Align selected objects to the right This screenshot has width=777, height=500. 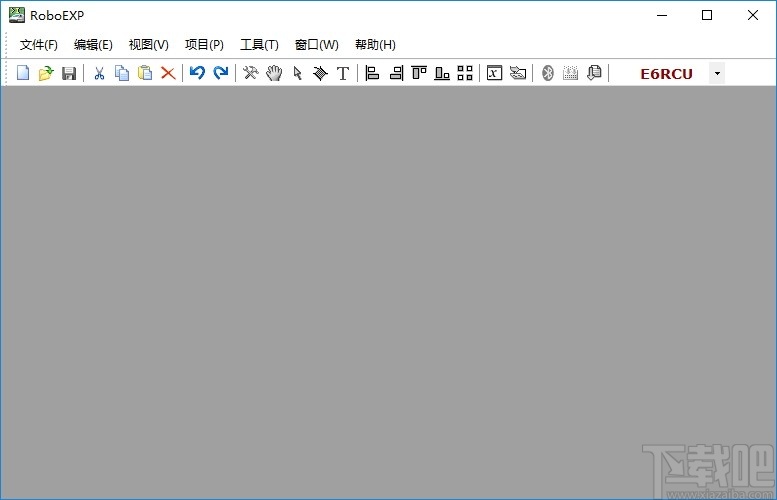click(x=396, y=73)
